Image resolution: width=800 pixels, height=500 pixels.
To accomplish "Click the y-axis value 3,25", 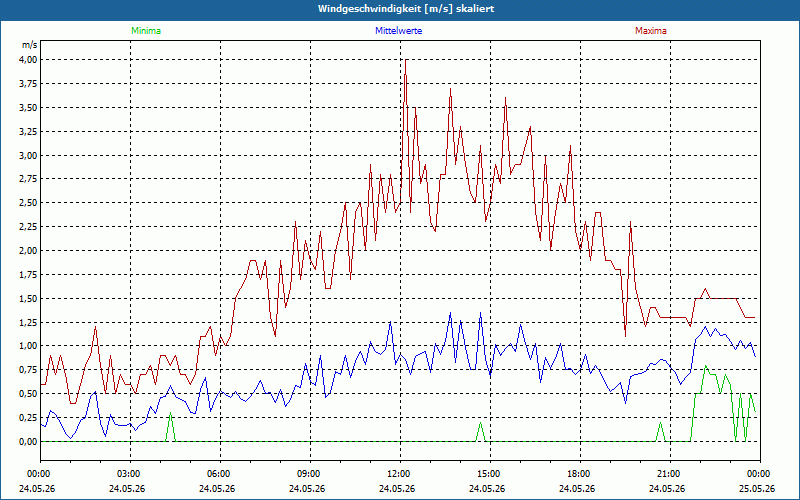I will point(28,132).
